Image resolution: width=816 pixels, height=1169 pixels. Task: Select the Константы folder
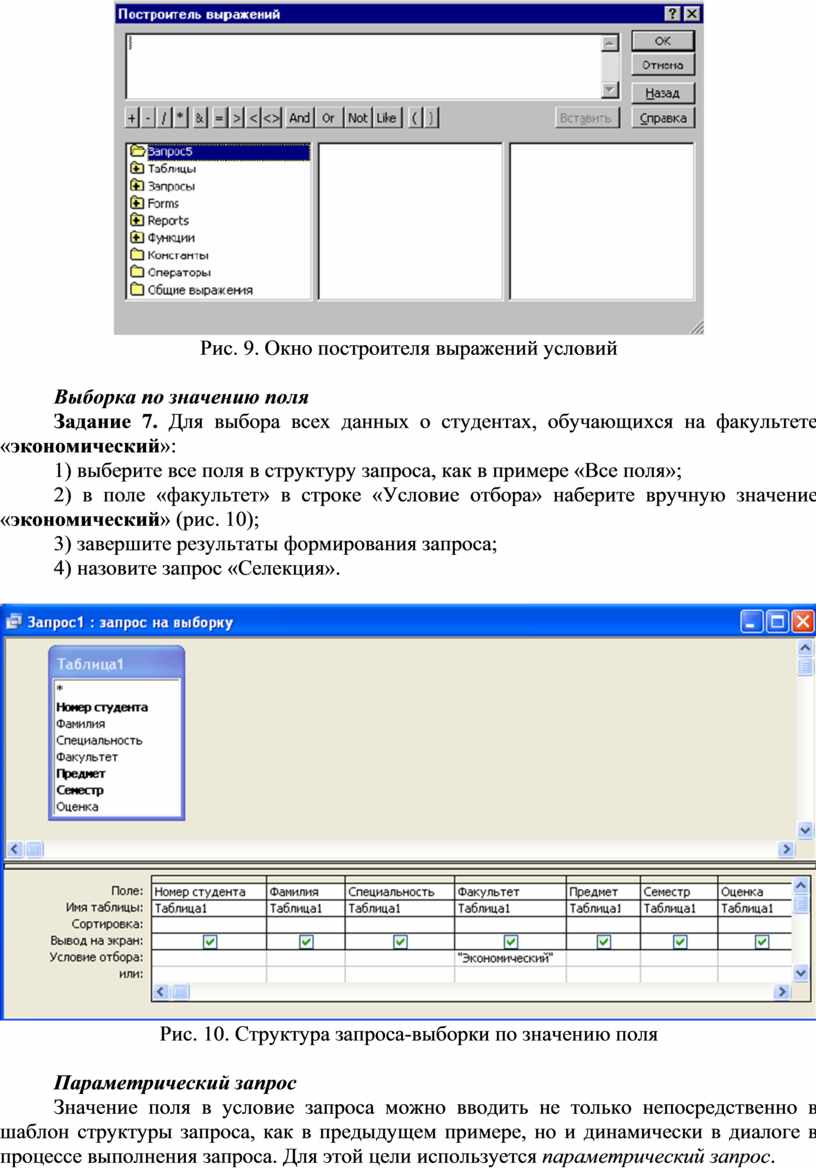point(170,255)
